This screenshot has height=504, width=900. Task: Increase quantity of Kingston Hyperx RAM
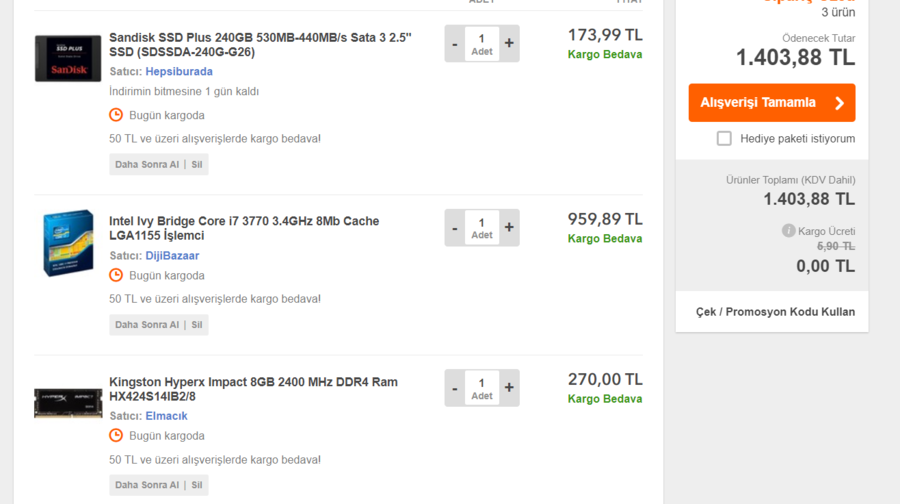(509, 388)
